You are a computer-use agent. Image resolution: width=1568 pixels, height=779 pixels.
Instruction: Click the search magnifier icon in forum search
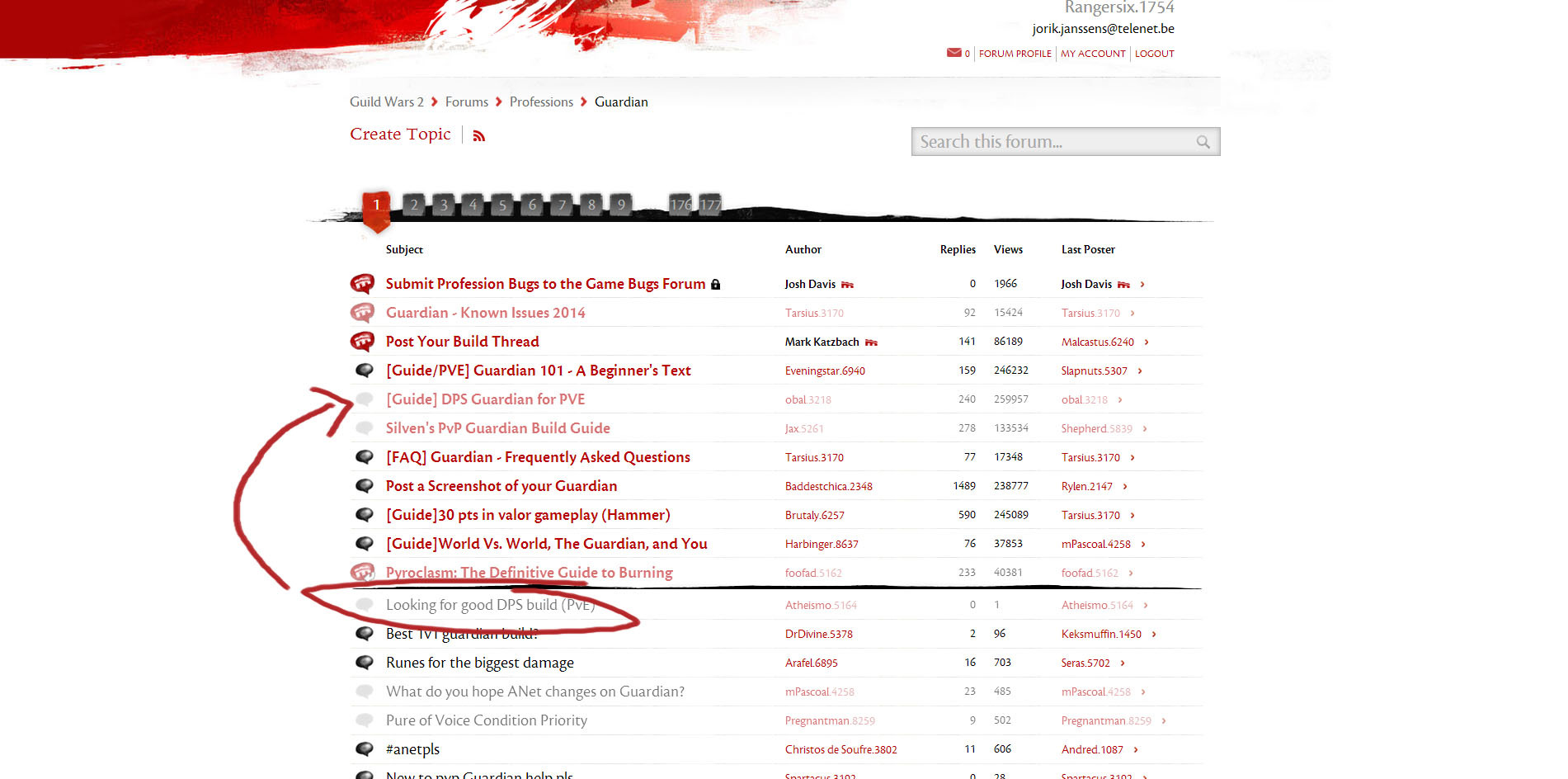(x=1203, y=142)
